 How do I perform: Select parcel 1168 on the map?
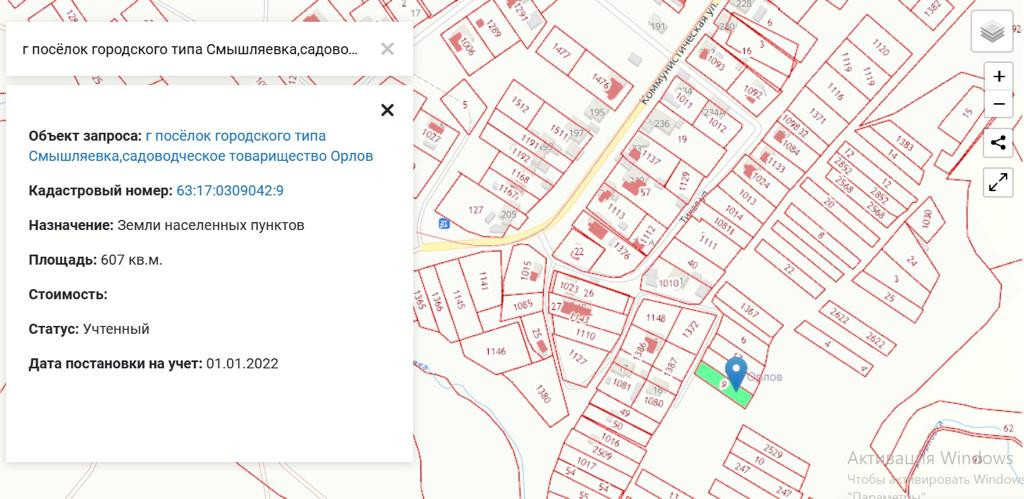pyautogui.click(x=520, y=176)
